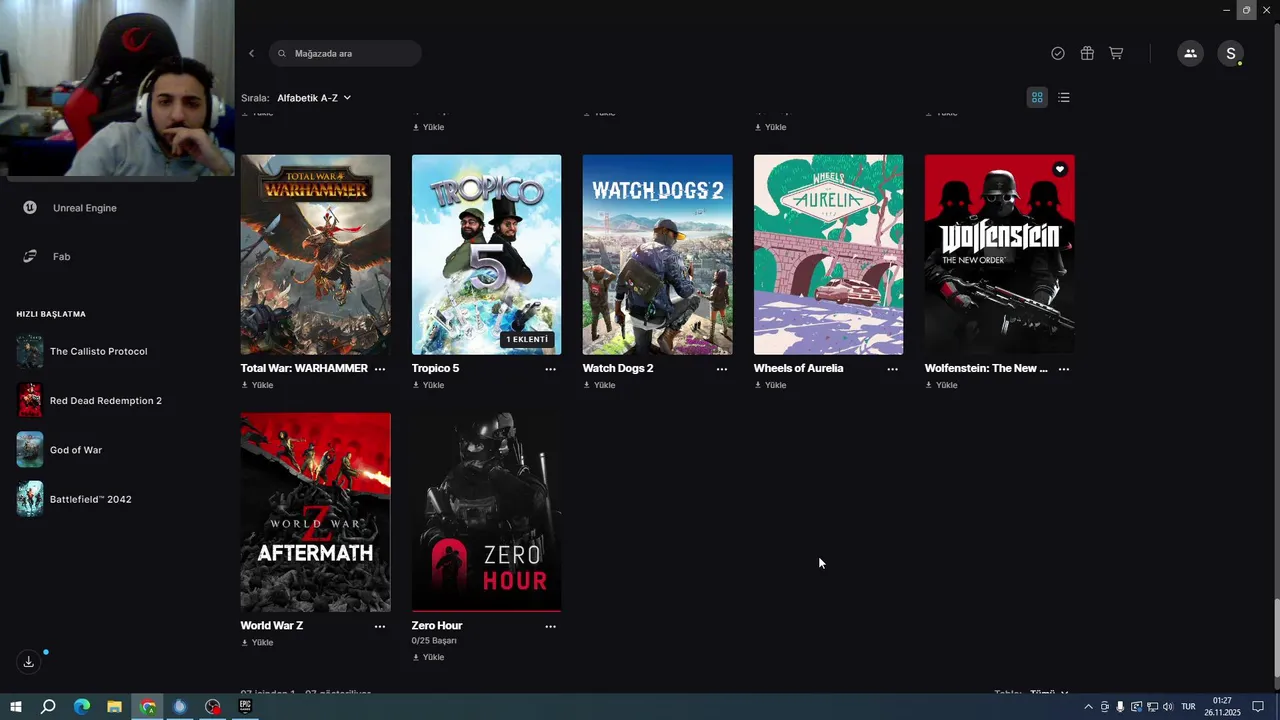This screenshot has width=1280, height=720.
Task: Launch Battlefield 2042 from quick launch
Action: coord(90,499)
